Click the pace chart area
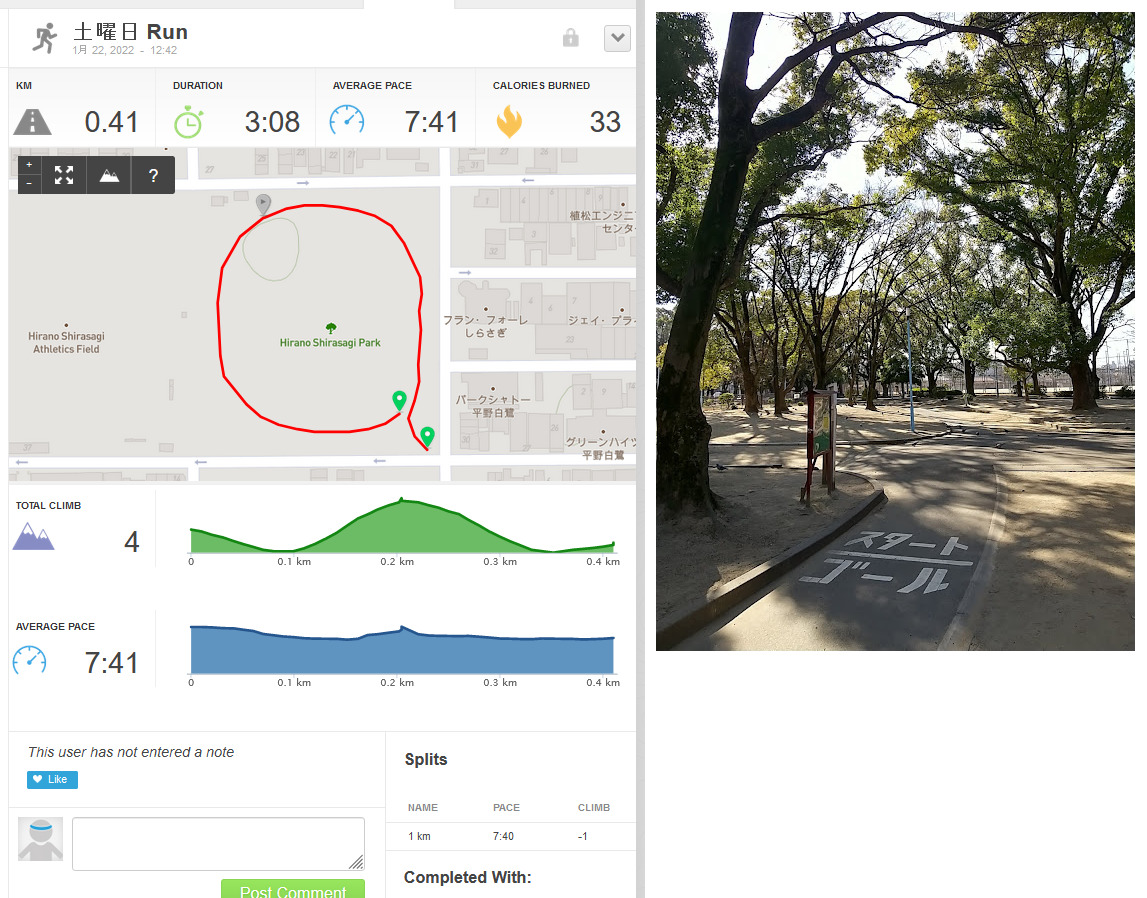The height and width of the screenshot is (898, 1147). coord(402,650)
